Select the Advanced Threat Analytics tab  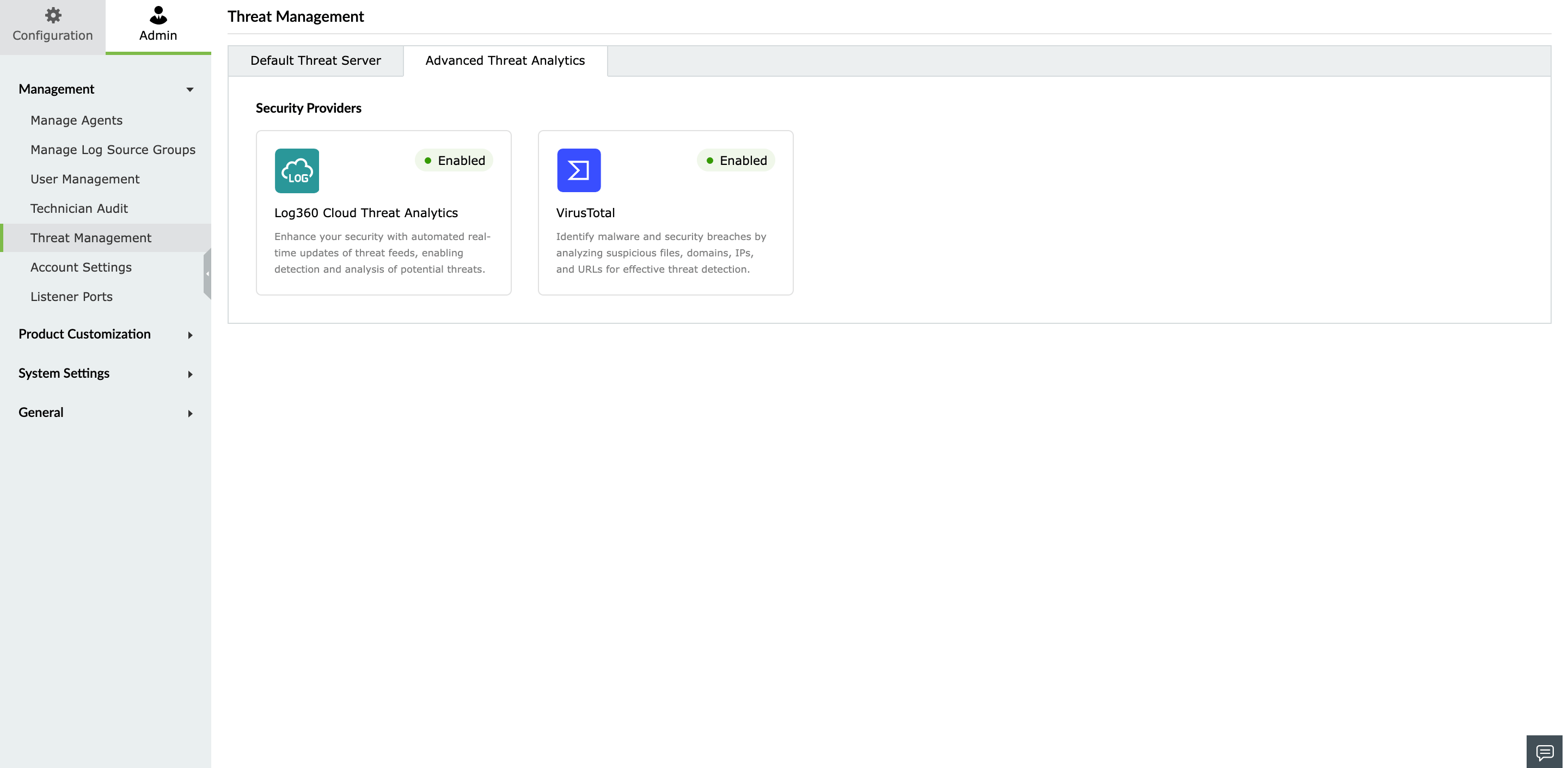click(505, 60)
